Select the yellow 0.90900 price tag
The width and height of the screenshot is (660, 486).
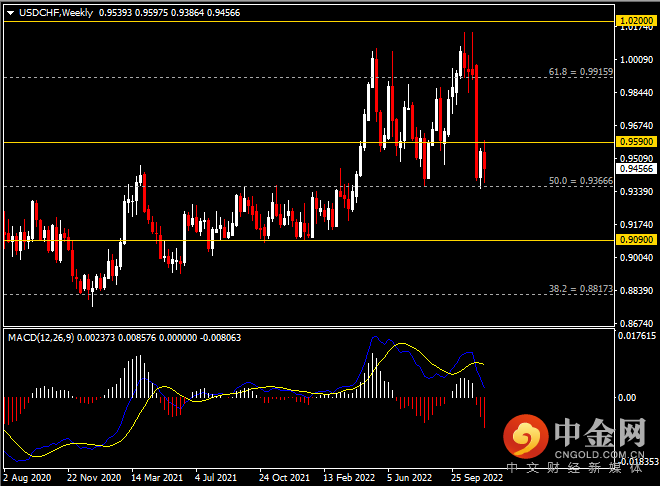point(634,241)
